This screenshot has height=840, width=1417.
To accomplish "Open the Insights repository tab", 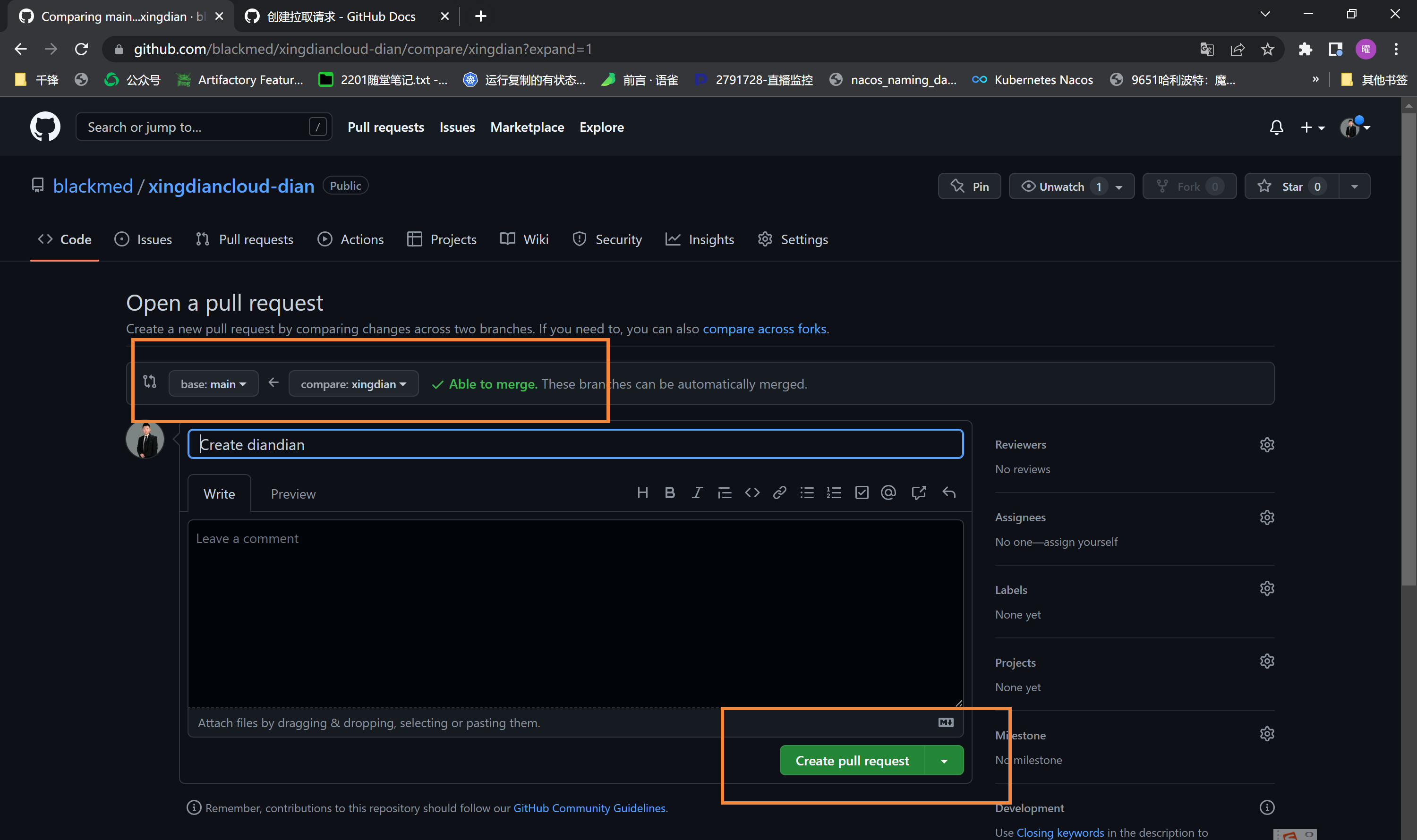I will 700,240.
